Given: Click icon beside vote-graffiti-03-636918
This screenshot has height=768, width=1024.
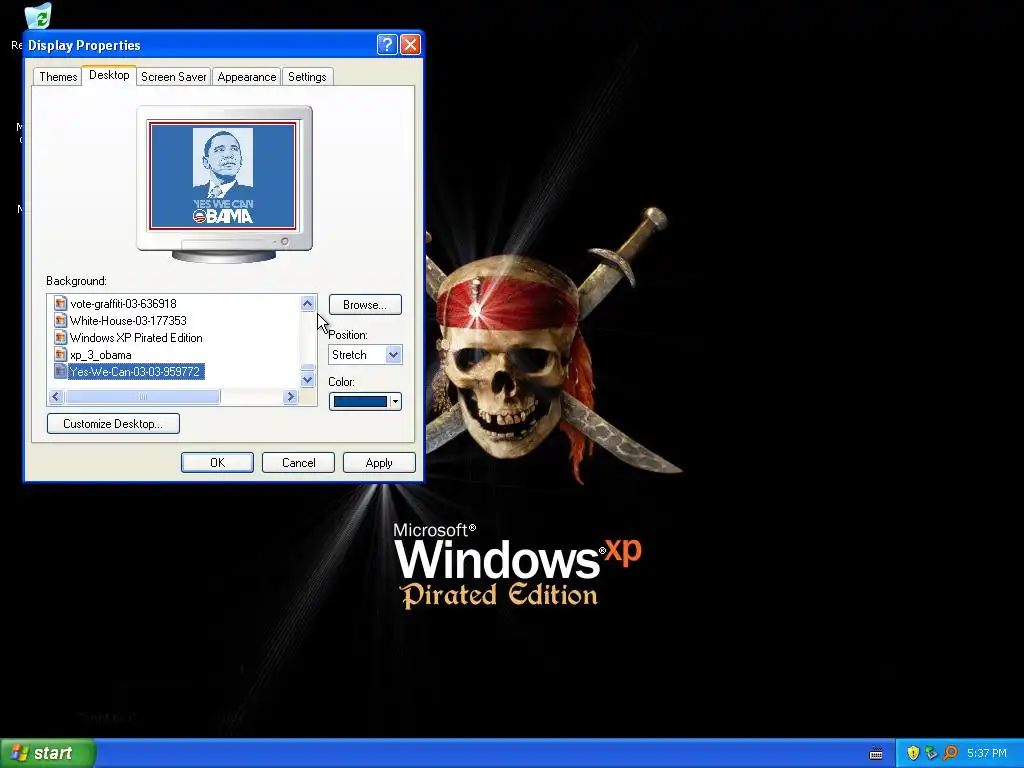Looking at the screenshot, I should pos(60,304).
